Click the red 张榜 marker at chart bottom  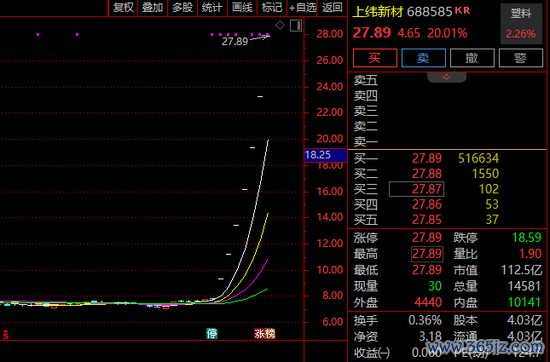[264, 333]
